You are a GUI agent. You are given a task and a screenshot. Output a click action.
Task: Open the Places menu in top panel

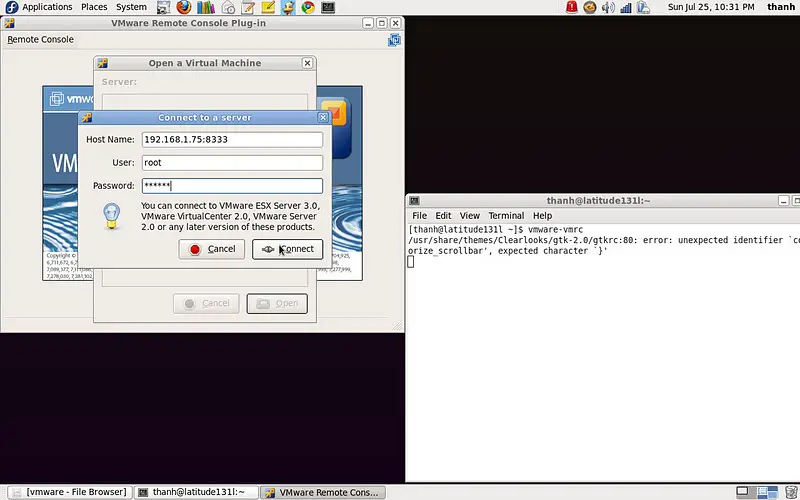tap(94, 7)
